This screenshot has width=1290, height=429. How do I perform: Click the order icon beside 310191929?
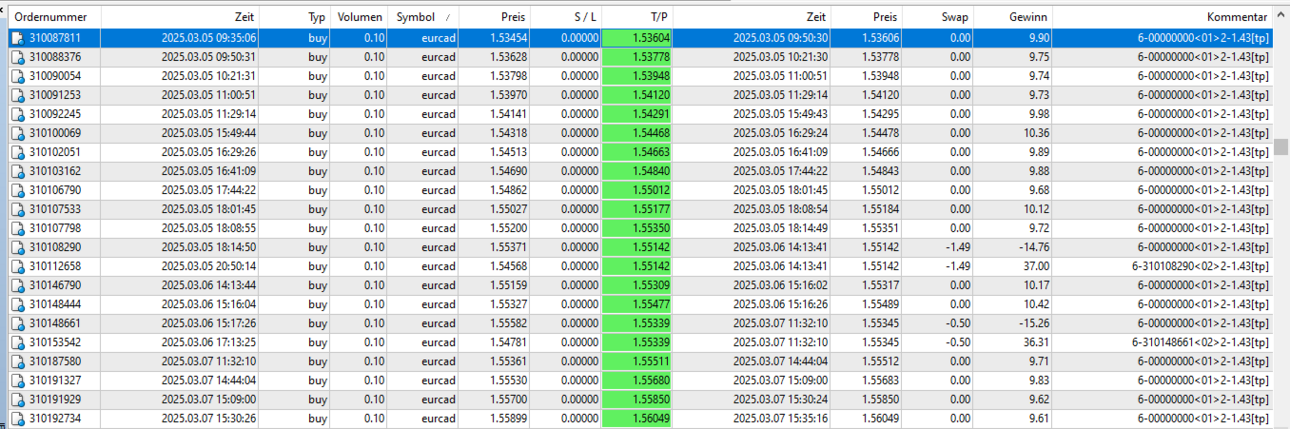(17, 399)
